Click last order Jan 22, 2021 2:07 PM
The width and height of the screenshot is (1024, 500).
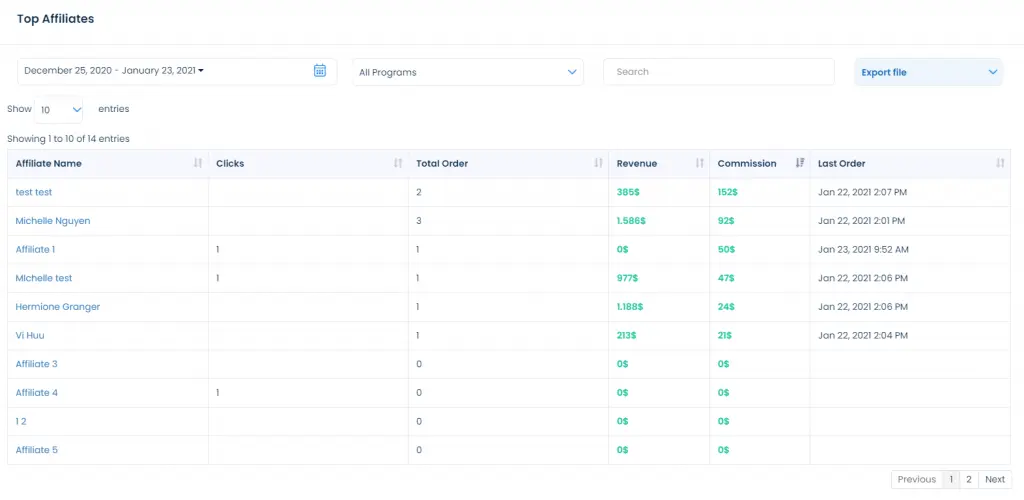(x=863, y=193)
